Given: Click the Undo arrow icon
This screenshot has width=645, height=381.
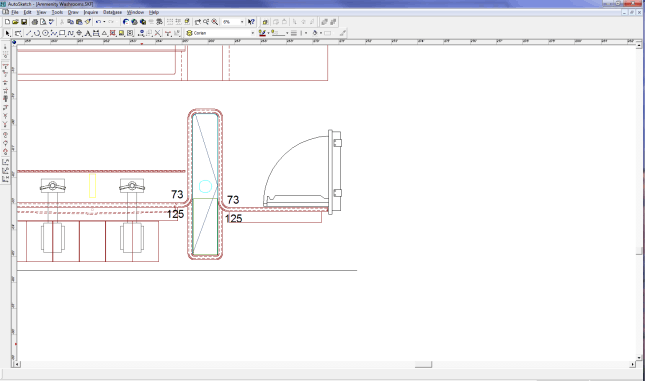Looking at the screenshot, I should (98, 22).
